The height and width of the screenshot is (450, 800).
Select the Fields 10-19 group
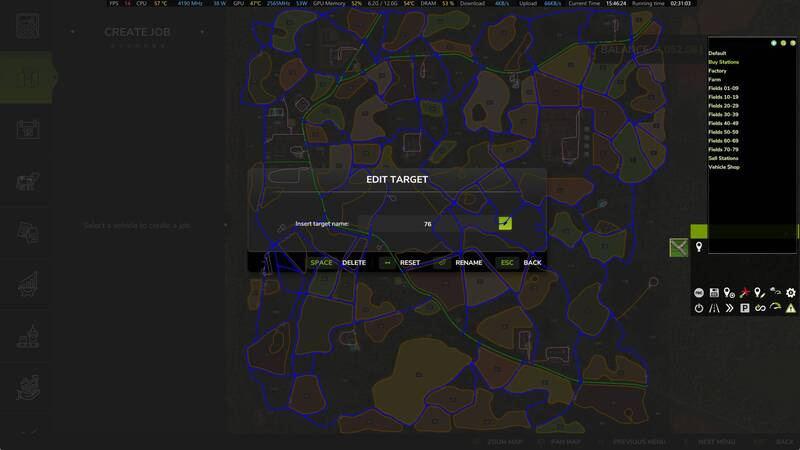723,96
